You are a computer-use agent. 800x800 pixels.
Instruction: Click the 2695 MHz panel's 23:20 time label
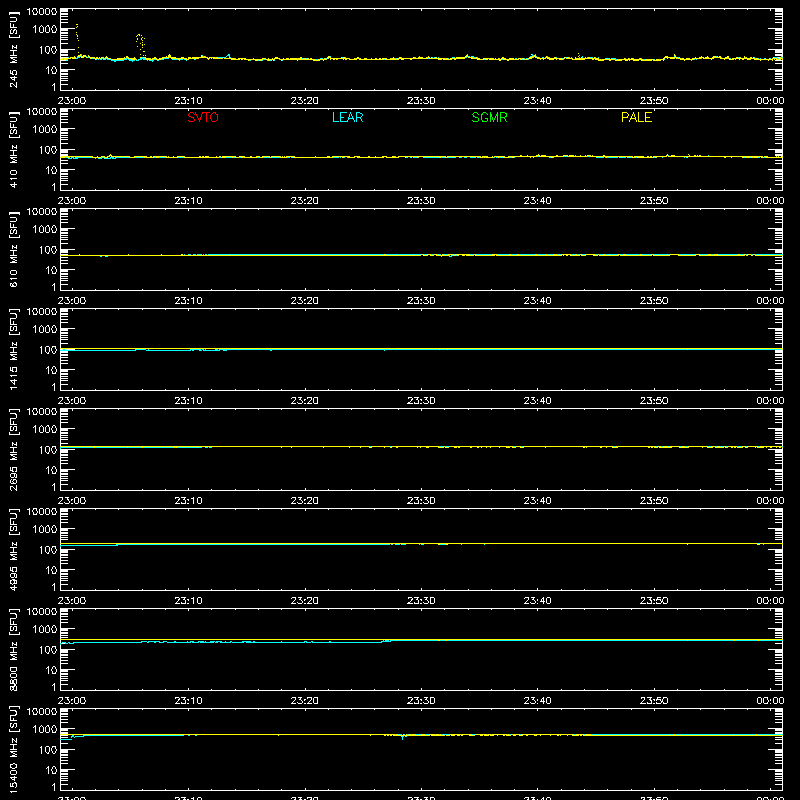tap(305, 501)
